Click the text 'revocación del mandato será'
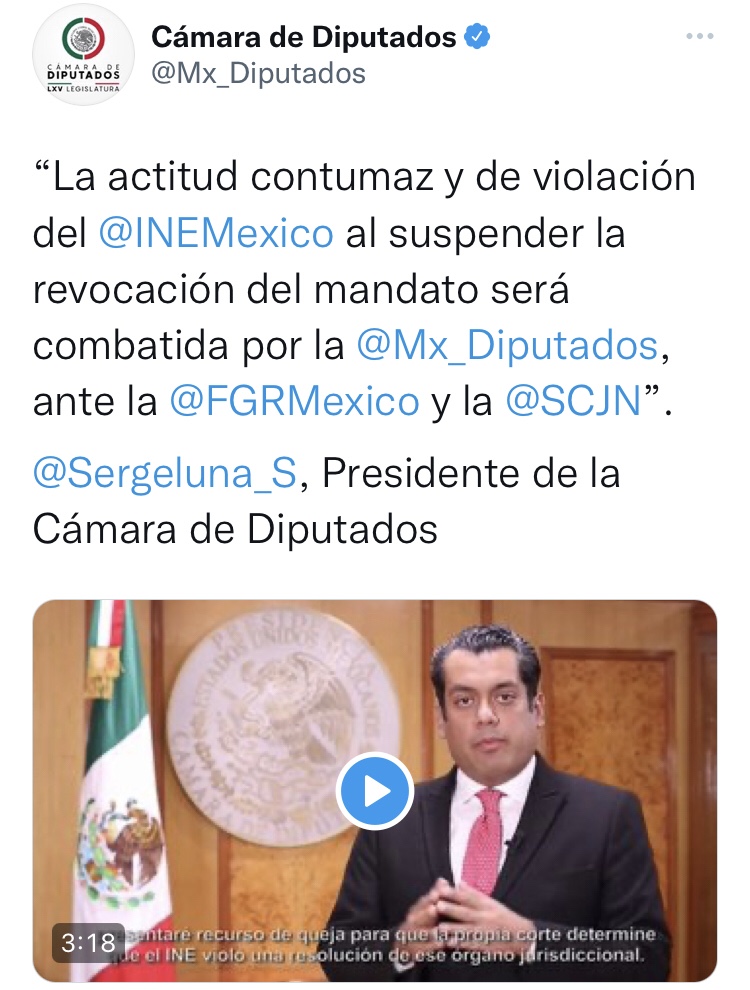Viewport: 750px width, 990px height. click(x=301, y=290)
